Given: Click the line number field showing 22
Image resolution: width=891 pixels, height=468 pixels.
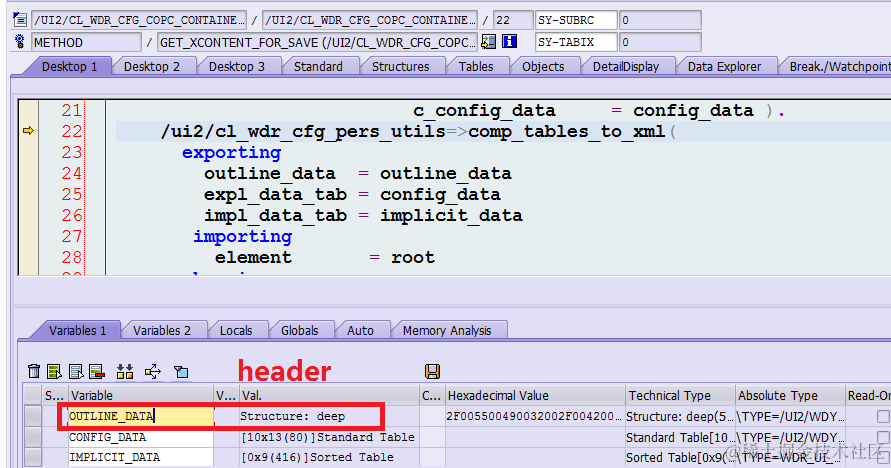Looking at the screenshot, I should tap(513, 20).
